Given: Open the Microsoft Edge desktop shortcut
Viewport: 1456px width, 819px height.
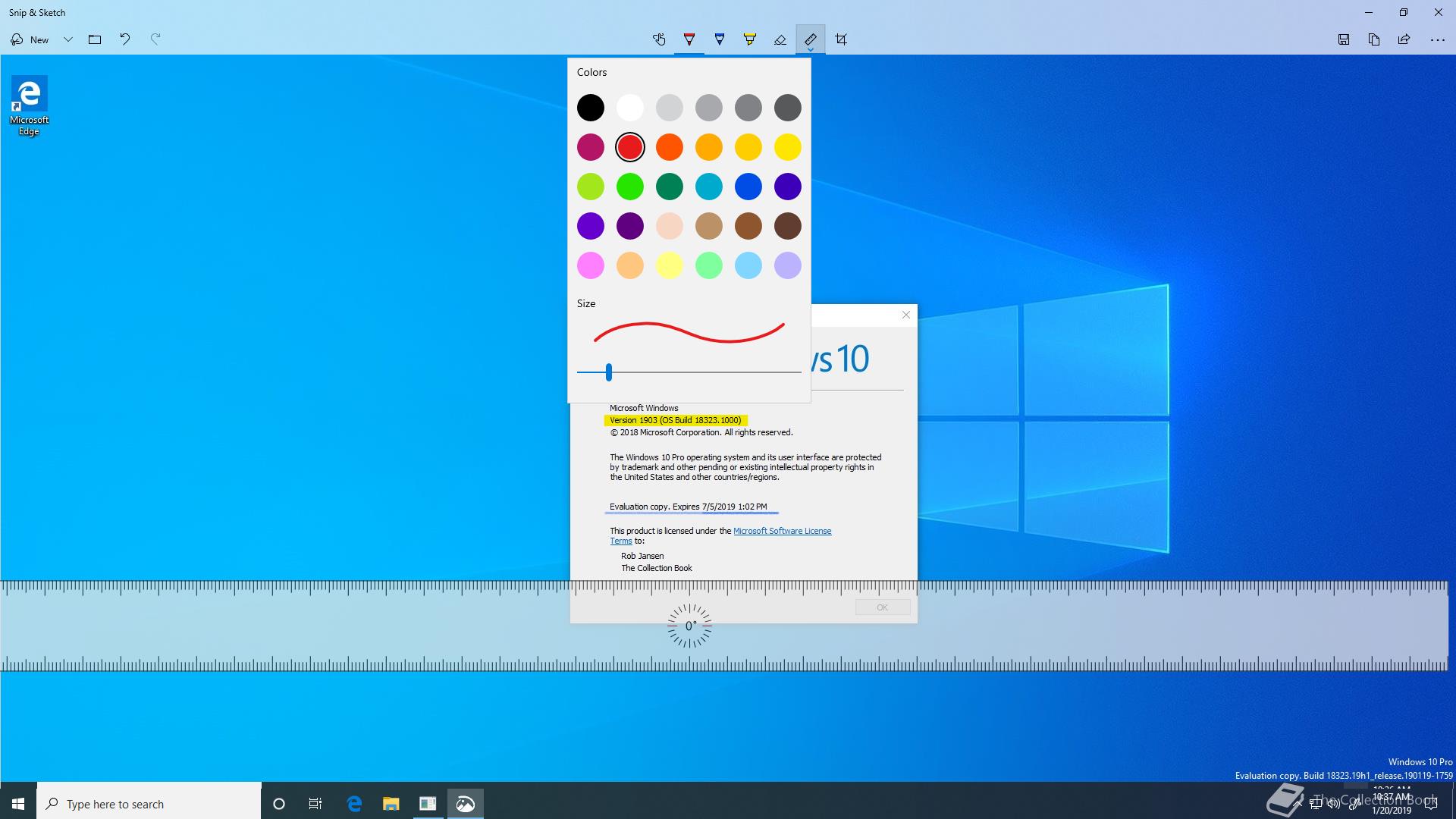Looking at the screenshot, I should [29, 106].
